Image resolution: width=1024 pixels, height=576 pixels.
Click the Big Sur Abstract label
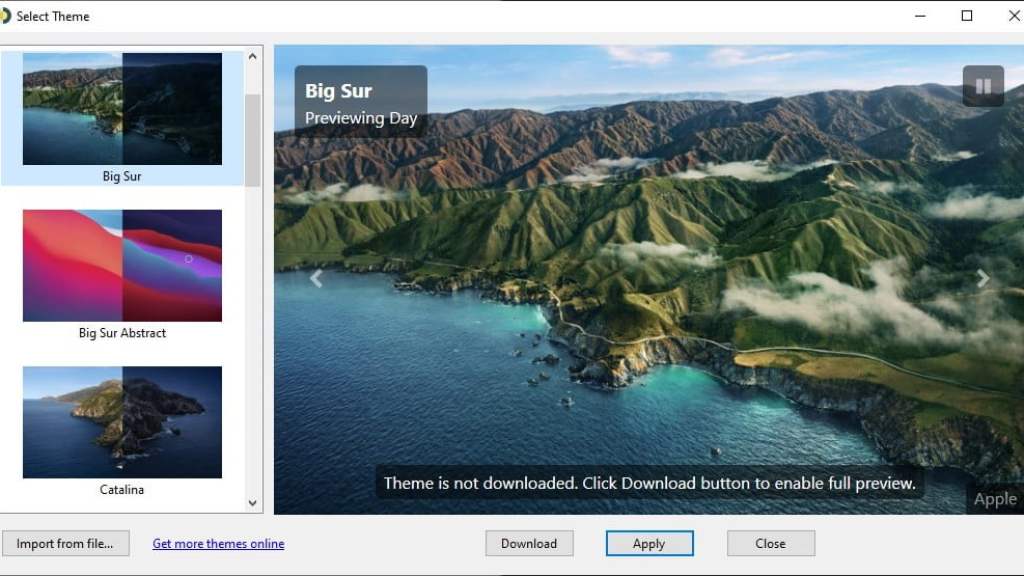(x=122, y=333)
